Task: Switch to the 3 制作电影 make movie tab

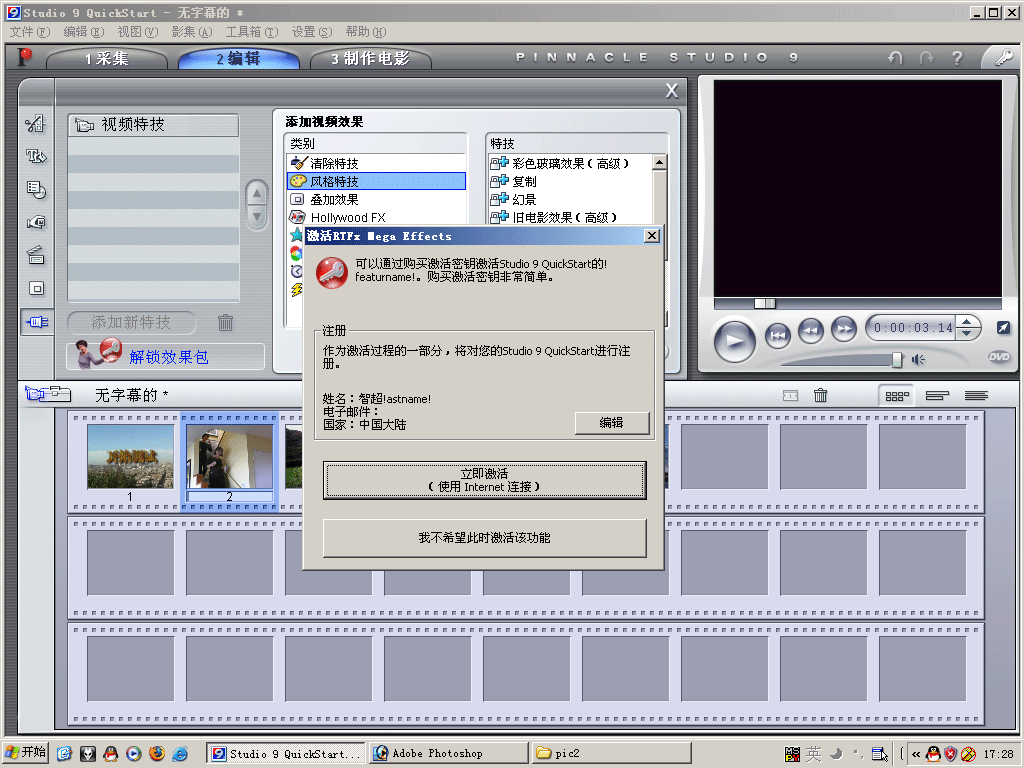Action: click(370, 59)
